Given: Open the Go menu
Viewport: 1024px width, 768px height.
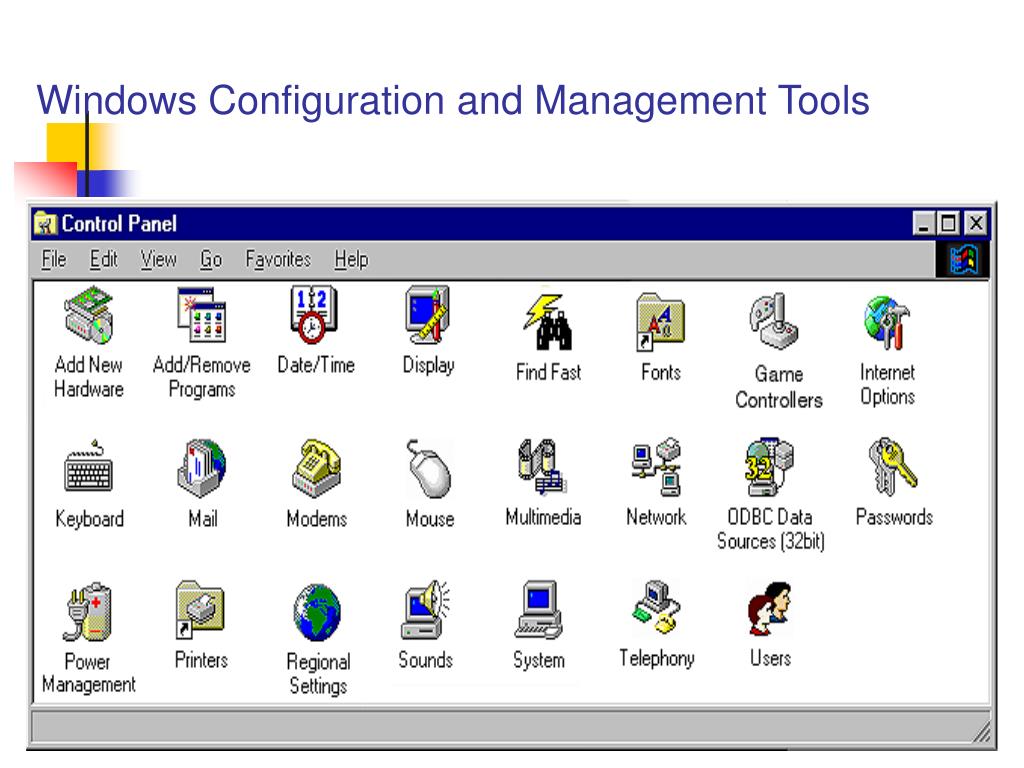Looking at the screenshot, I should tap(211, 259).
